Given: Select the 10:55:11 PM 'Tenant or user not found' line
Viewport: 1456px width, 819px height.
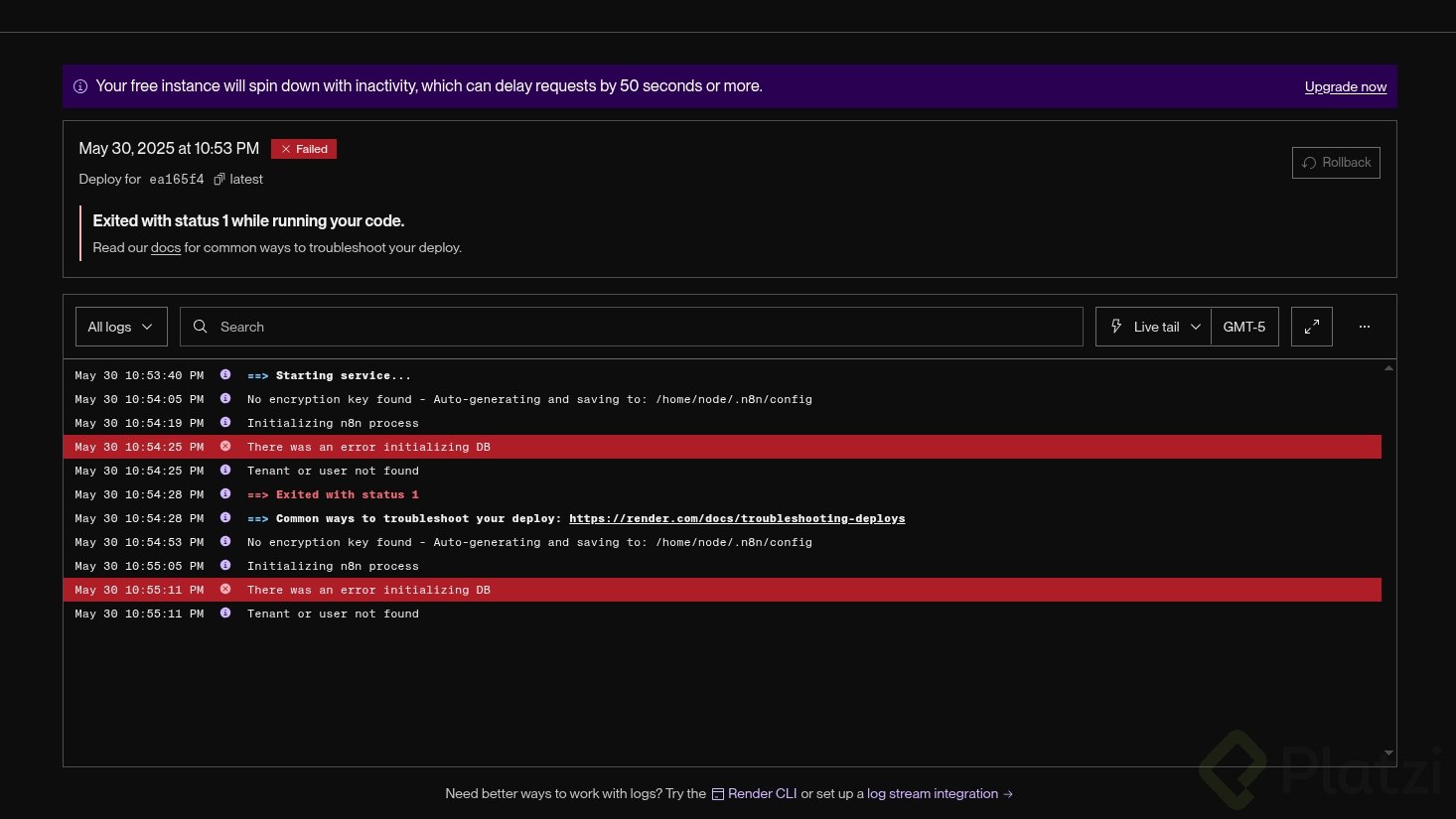Looking at the screenshot, I should click(x=722, y=614).
